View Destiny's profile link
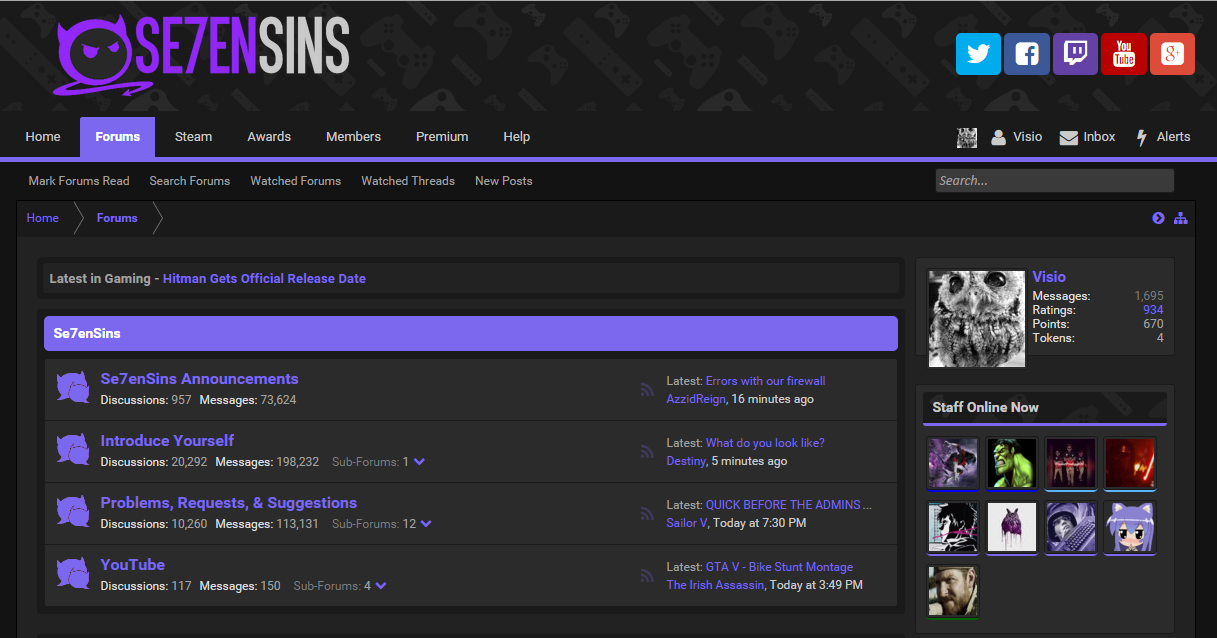 (x=686, y=461)
